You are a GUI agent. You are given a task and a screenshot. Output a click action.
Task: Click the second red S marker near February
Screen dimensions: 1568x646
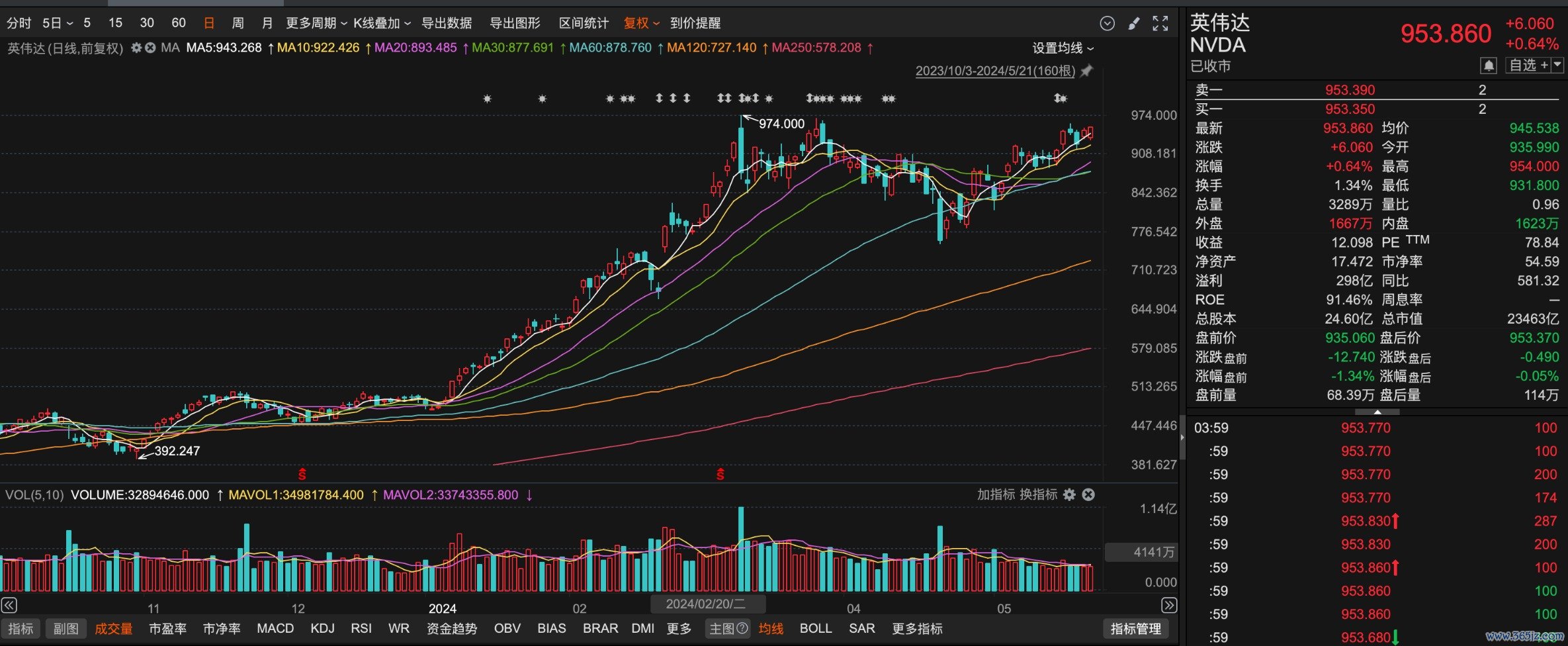click(720, 474)
